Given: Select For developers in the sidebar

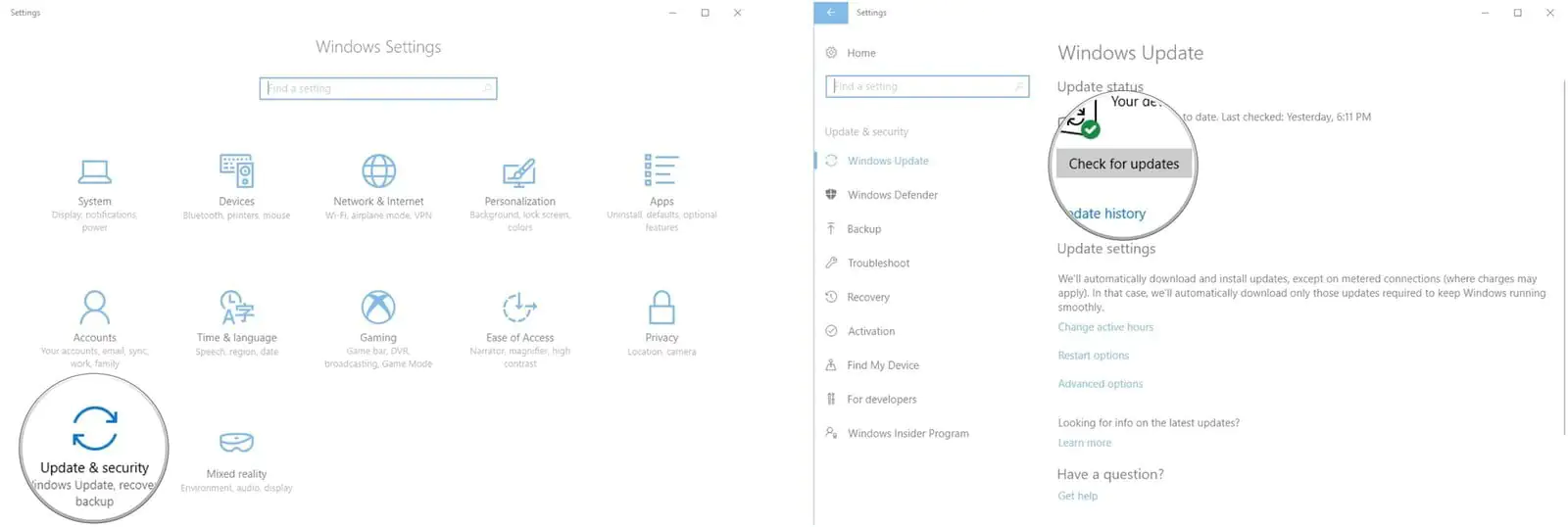Looking at the screenshot, I should 882,400.
